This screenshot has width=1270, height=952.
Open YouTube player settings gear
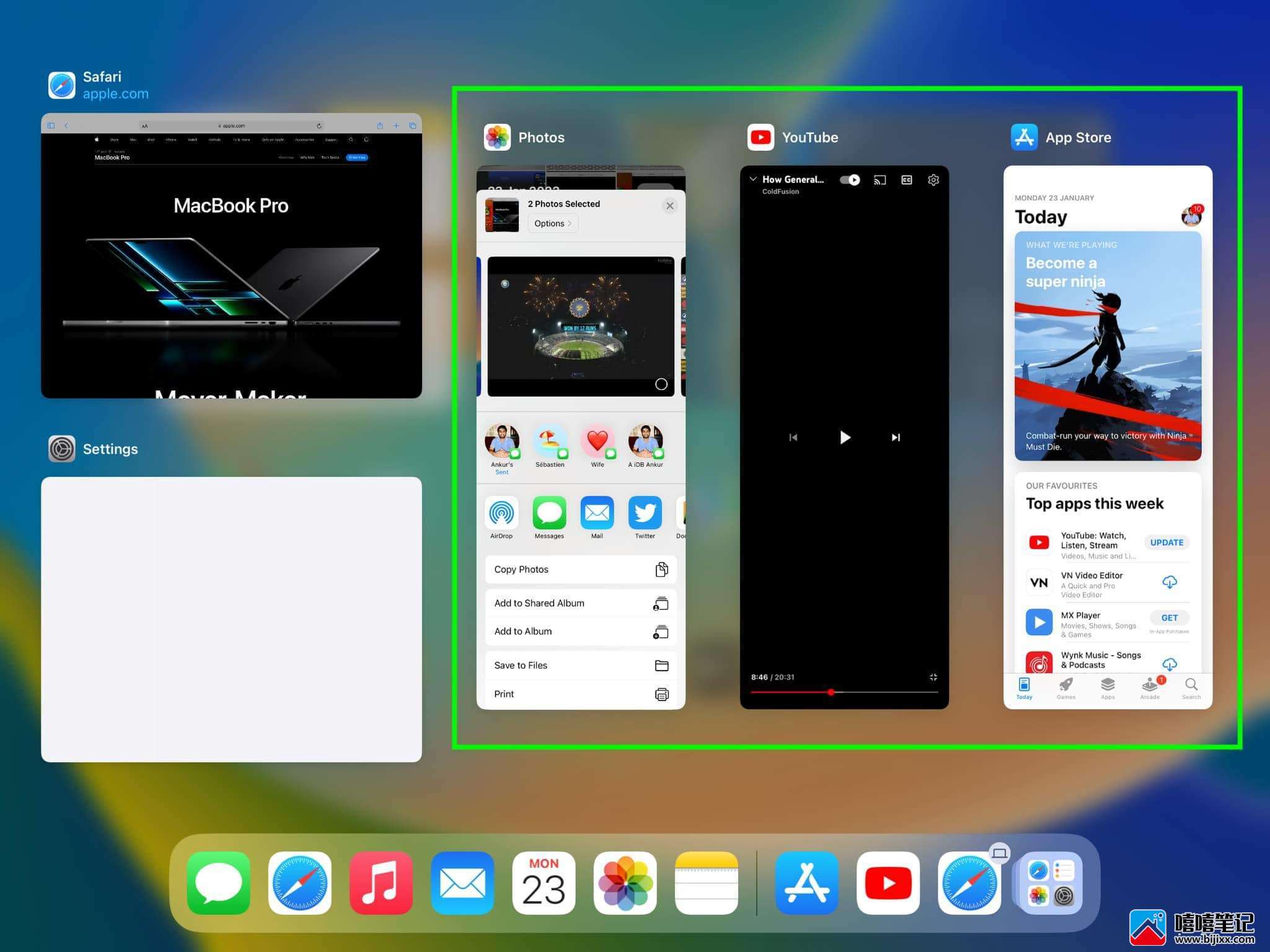point(933,180)
